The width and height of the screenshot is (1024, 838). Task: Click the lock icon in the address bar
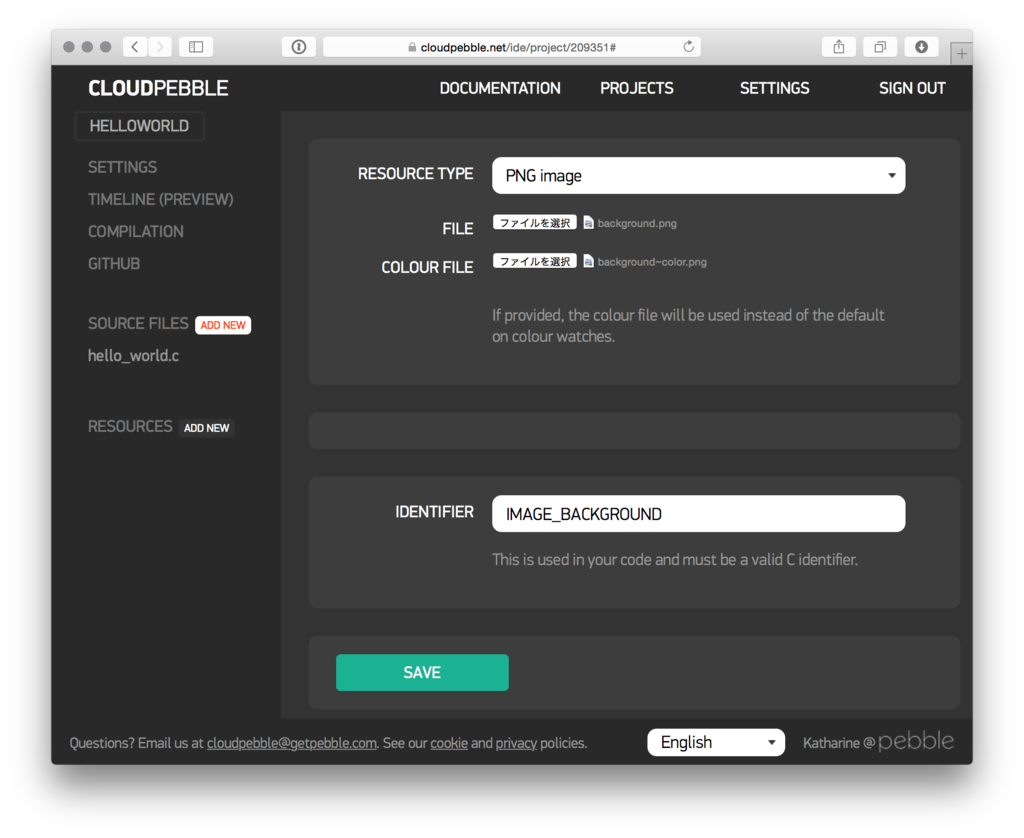coord(412,47)
